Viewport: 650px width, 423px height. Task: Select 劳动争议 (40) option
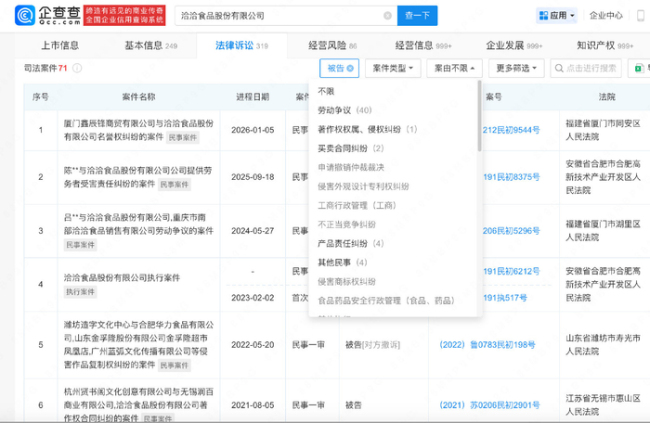[x=344, y=110]
